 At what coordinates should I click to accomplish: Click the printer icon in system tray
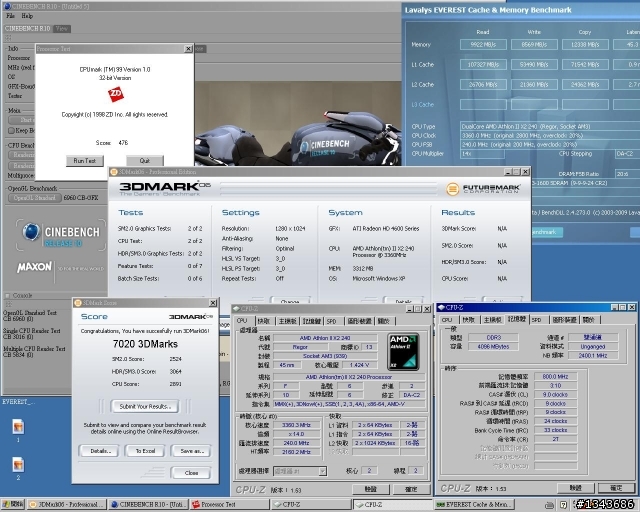549,505
